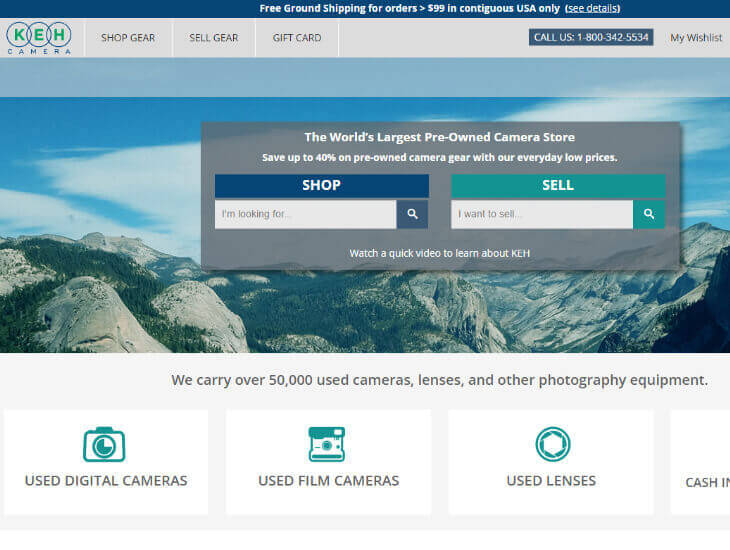The height and width of the screenshot is (550, 730).
Task: Open the USED DIGITAL CAMERAS label
Action: click(x=106, y=481)
